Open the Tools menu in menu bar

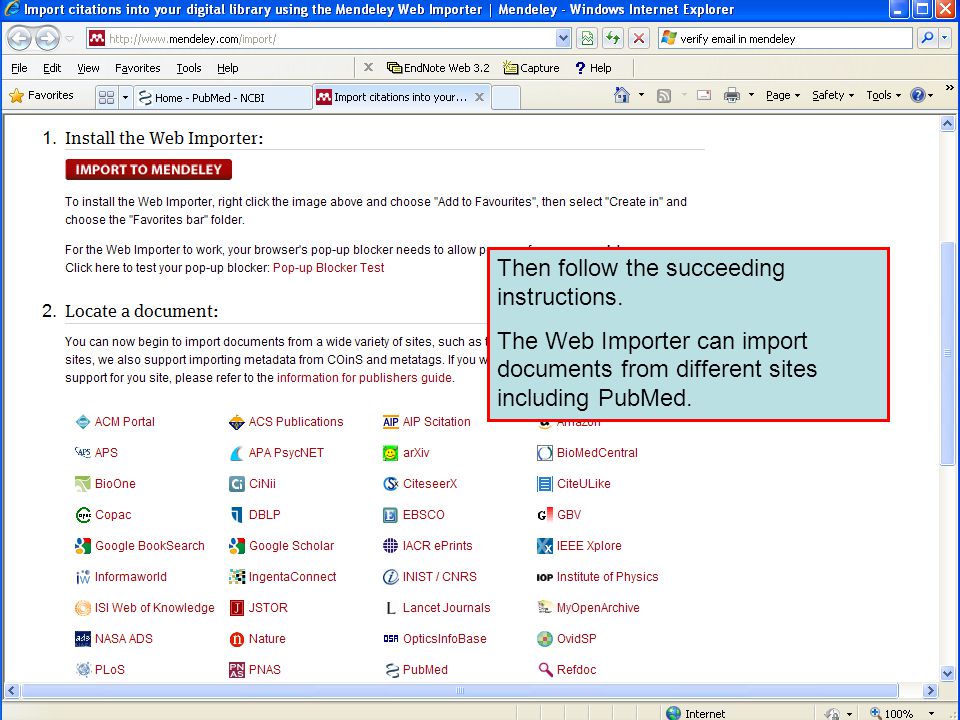coord(189,68)
